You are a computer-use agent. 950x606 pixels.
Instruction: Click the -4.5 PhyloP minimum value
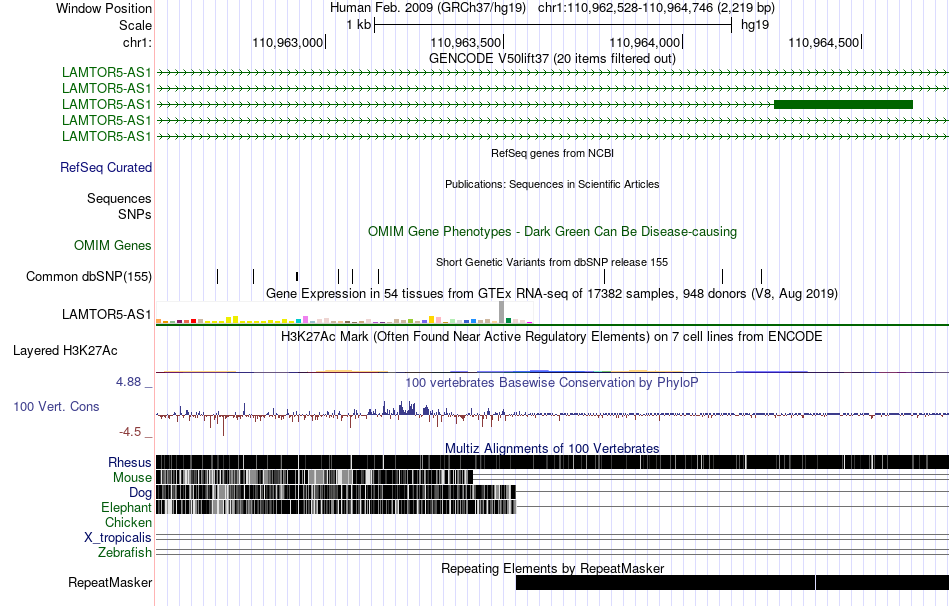(130, 431)
